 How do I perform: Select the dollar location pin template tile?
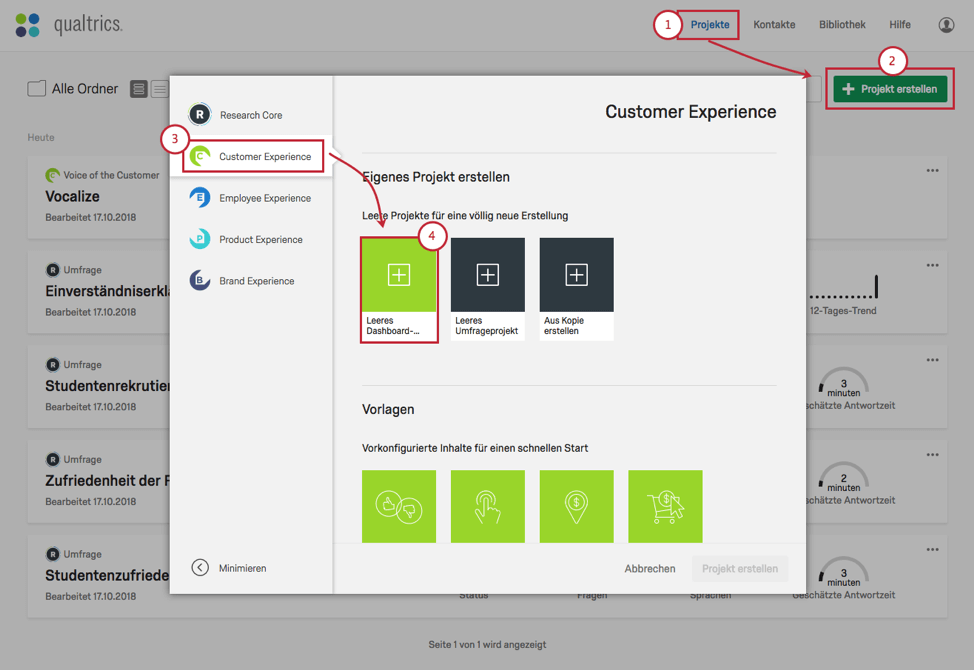pyautogui.click(x=576, y=506)
